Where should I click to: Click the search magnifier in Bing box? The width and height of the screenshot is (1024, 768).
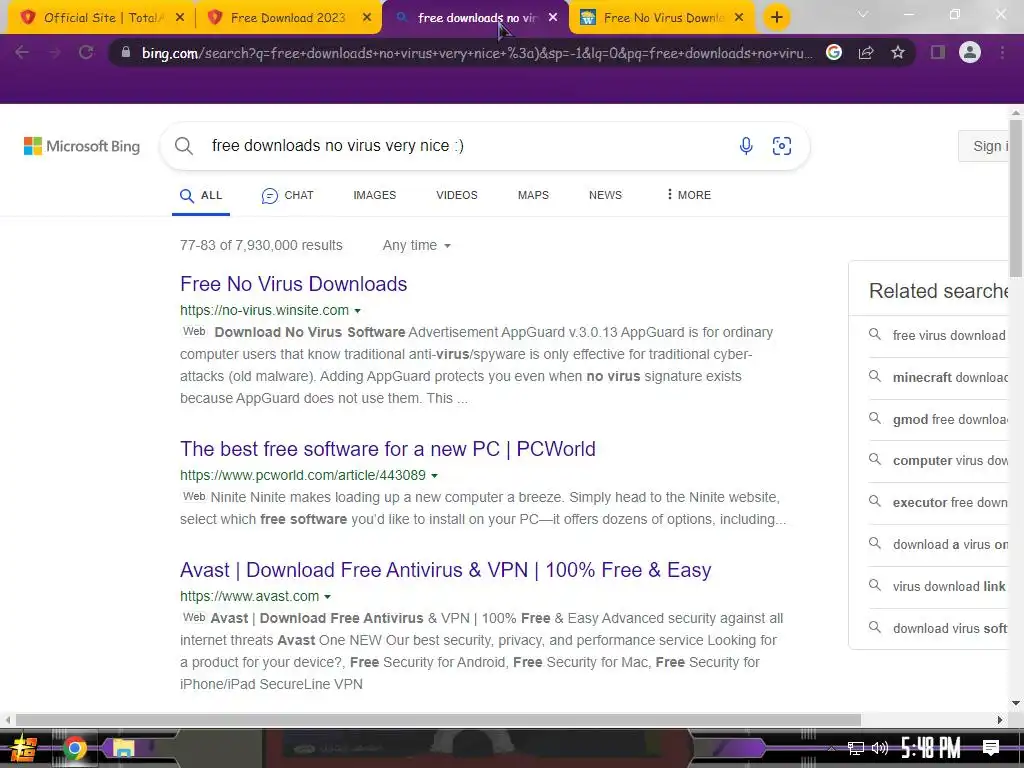184,146
